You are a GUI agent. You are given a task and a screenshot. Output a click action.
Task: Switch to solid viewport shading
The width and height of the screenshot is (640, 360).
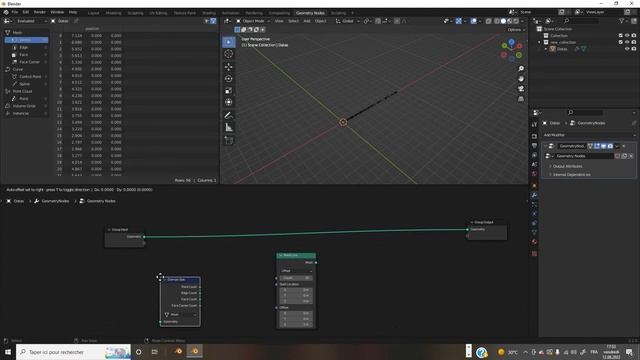point(503,21)
